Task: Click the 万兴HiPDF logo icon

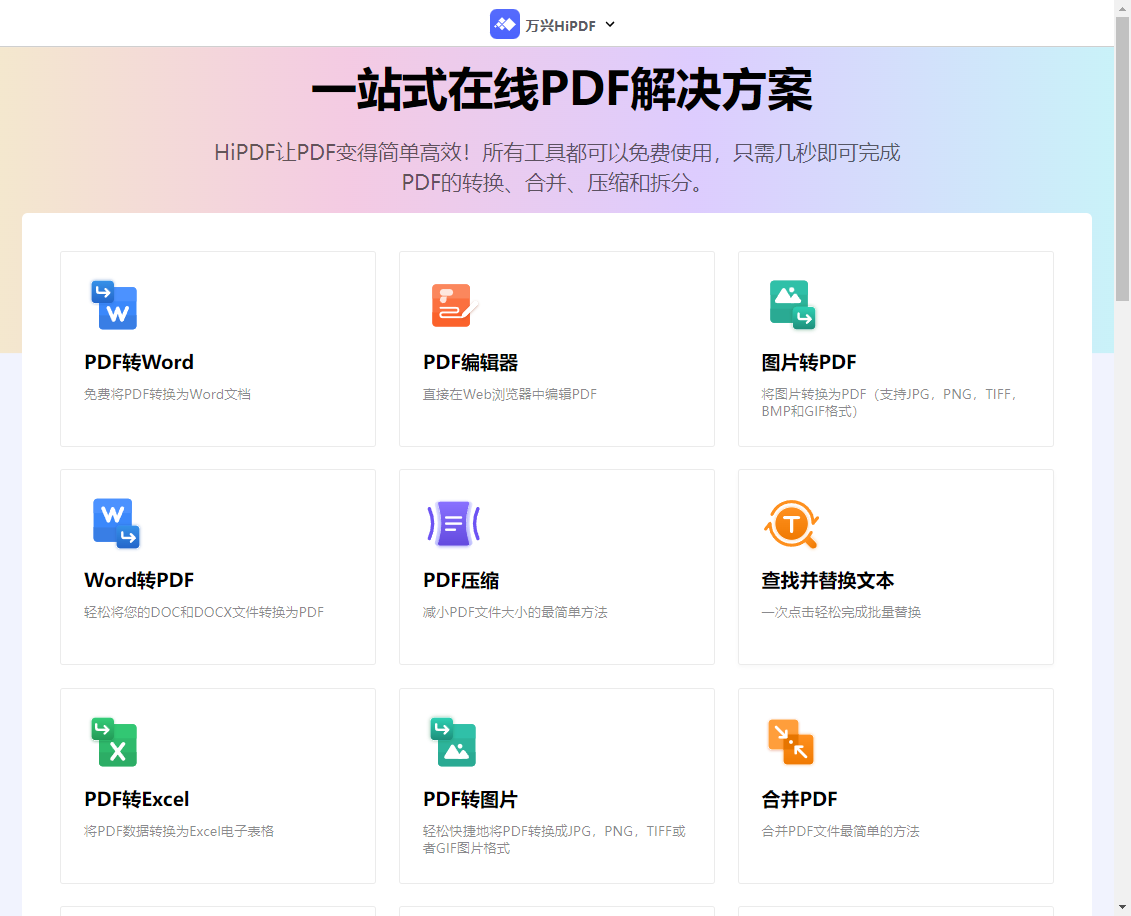Action: click(x=505, y=25)
